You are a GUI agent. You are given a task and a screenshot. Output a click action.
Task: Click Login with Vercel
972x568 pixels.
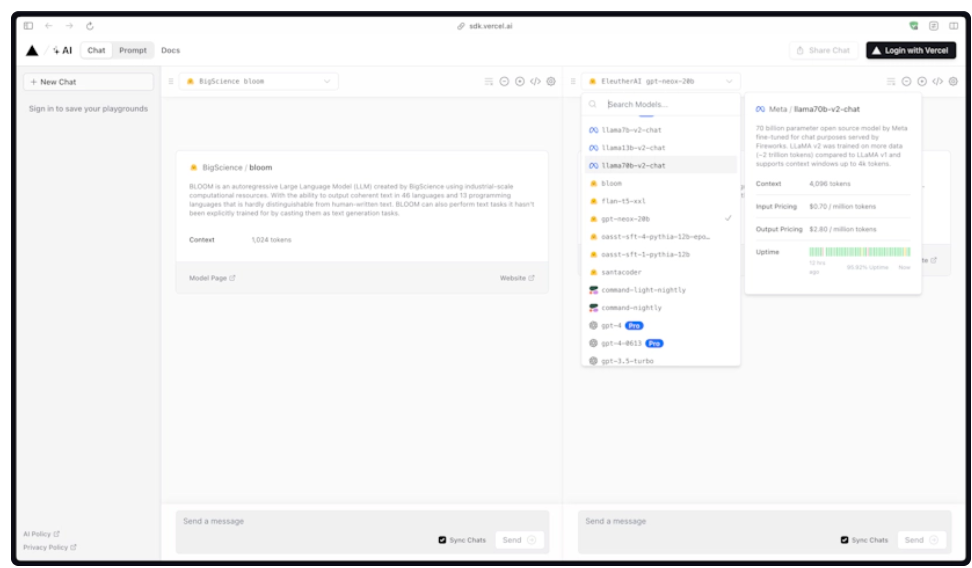point(911,50)
